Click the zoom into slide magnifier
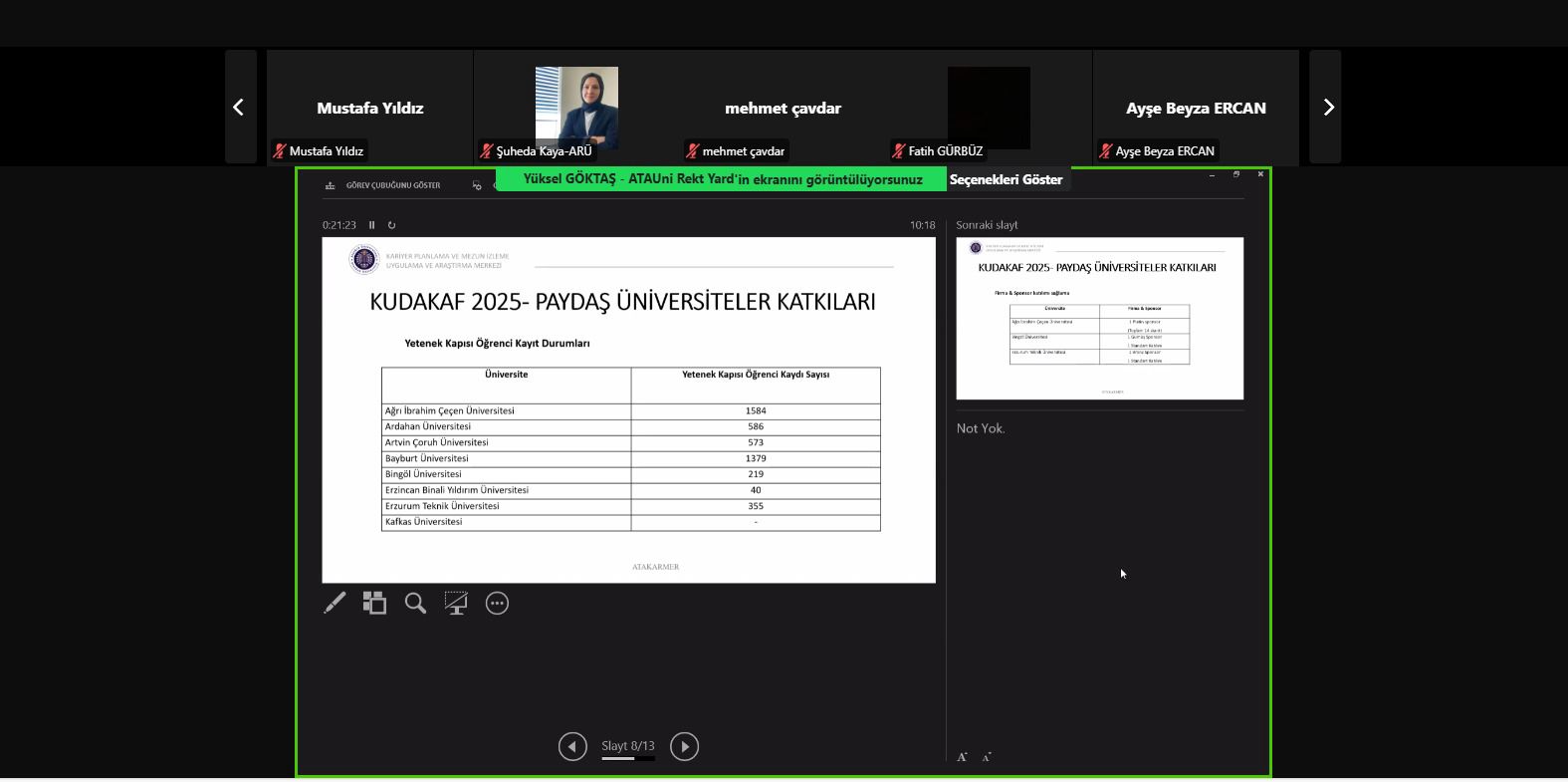1568x782 pixels. coord(415,603)
